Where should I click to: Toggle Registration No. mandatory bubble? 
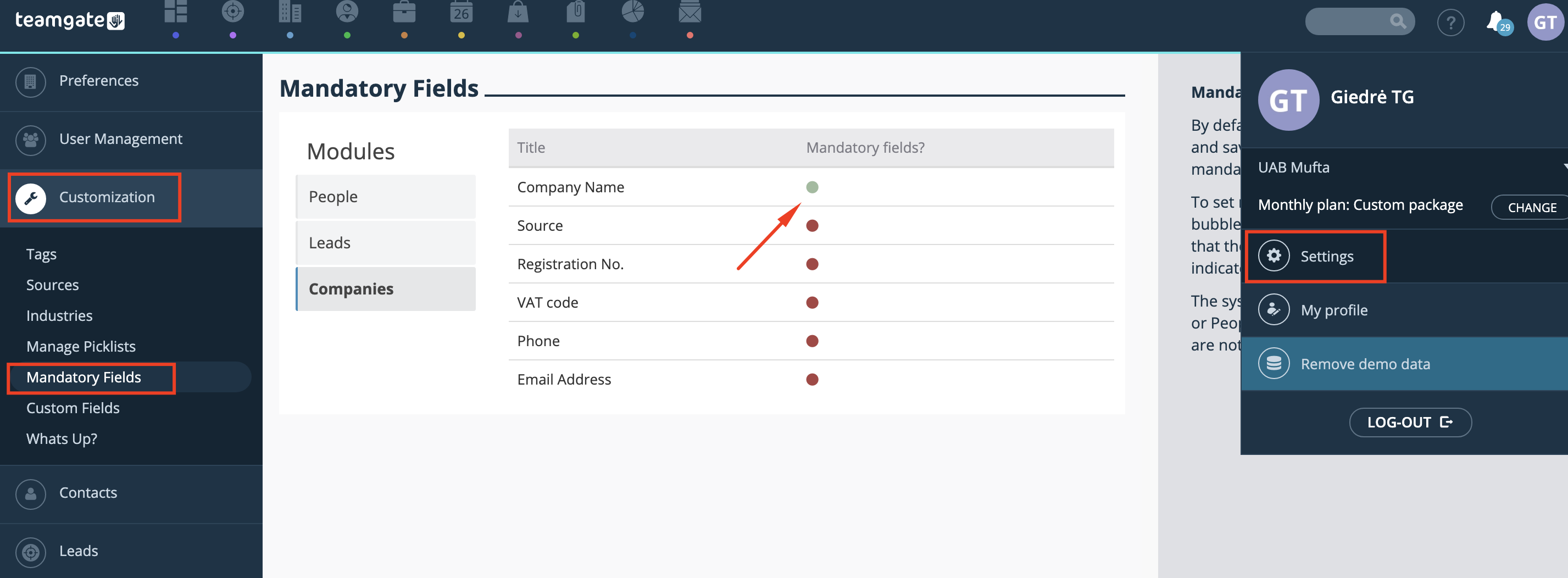[812, 264]
